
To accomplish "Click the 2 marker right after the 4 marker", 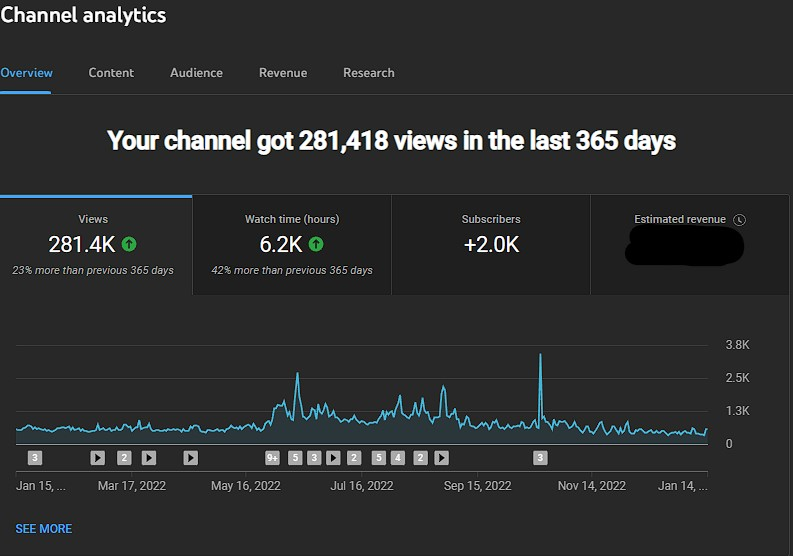I will click(x=420, y=458).
